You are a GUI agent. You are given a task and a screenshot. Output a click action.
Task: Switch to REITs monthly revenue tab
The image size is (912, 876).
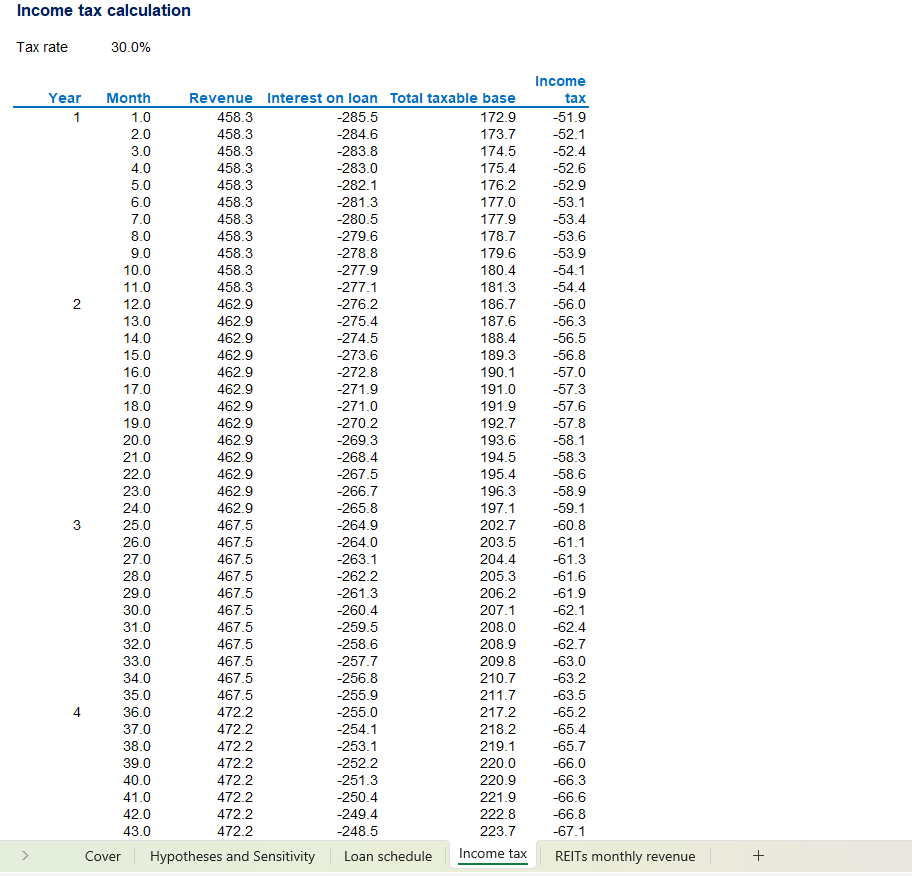point(624,856)
